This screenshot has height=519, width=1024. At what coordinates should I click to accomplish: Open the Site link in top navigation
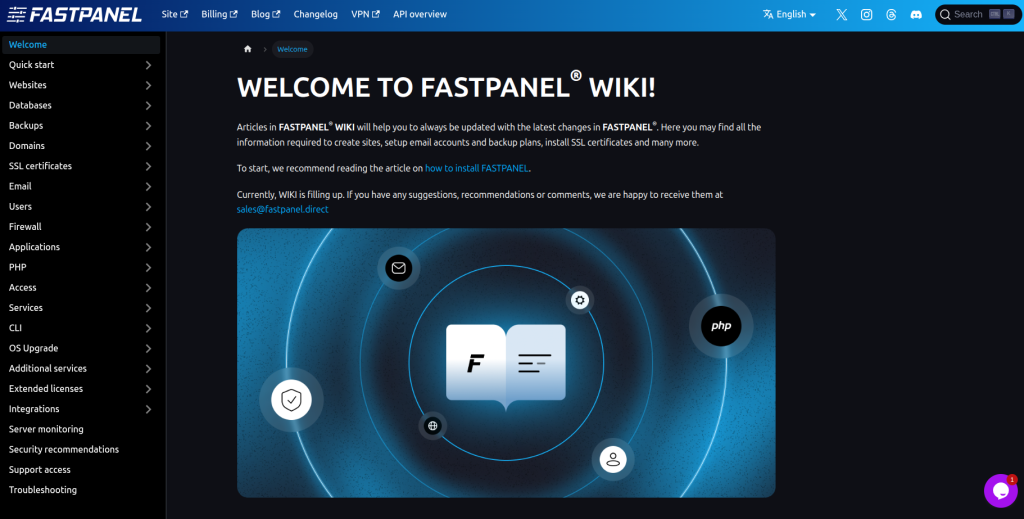point(174,14)
